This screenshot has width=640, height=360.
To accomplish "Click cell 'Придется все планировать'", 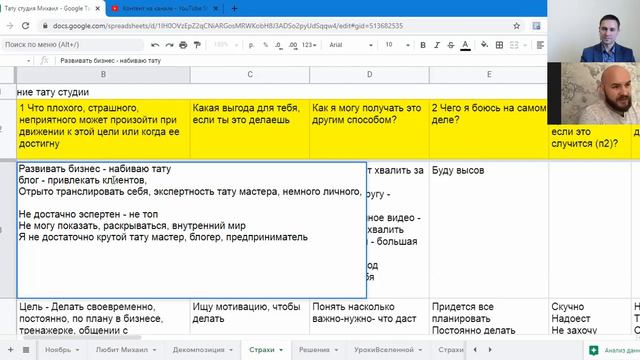I will [x=489, y=317].
